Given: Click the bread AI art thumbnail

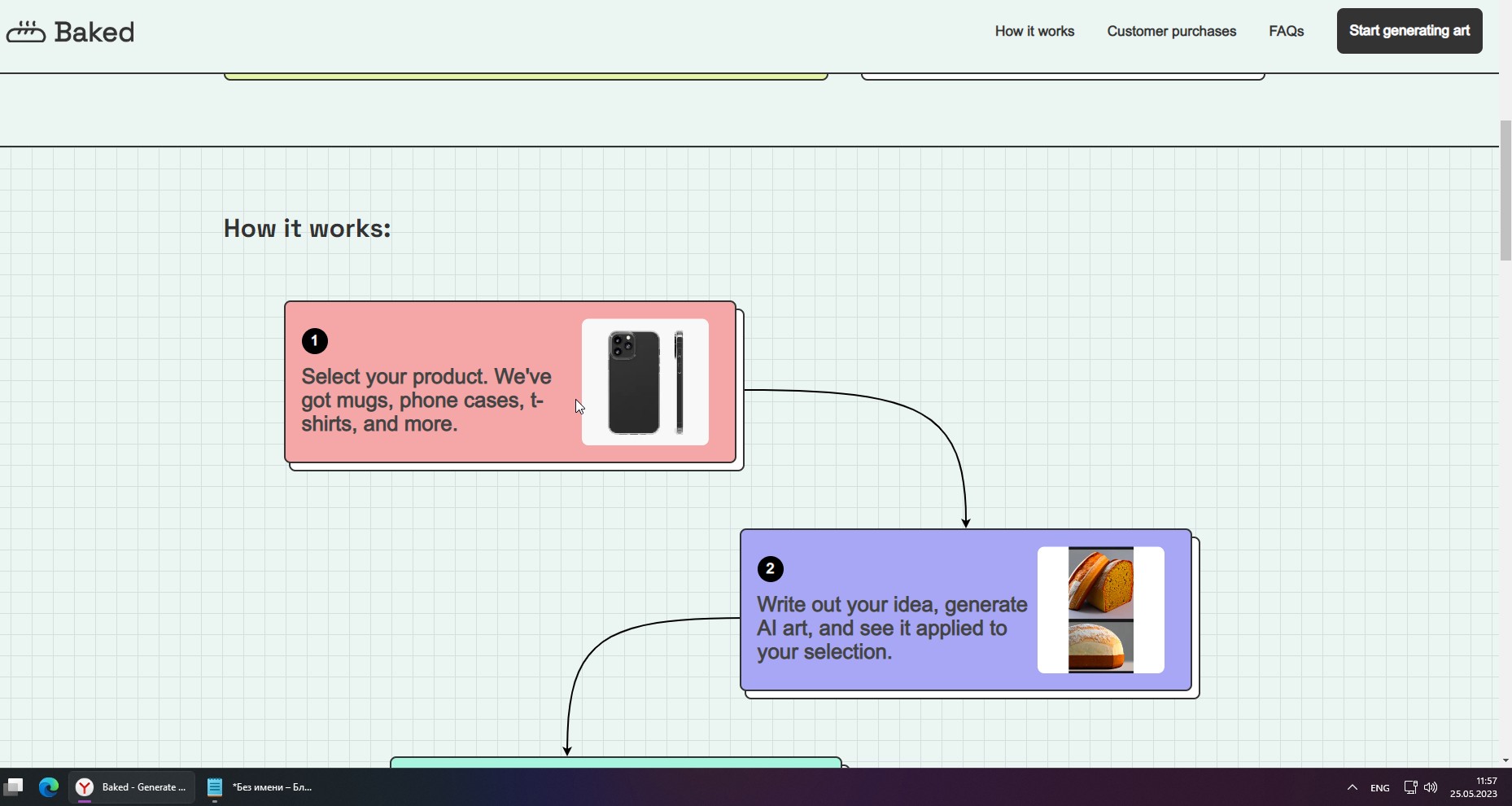Looking at the screenshot, I should (x=1100, y=610).
